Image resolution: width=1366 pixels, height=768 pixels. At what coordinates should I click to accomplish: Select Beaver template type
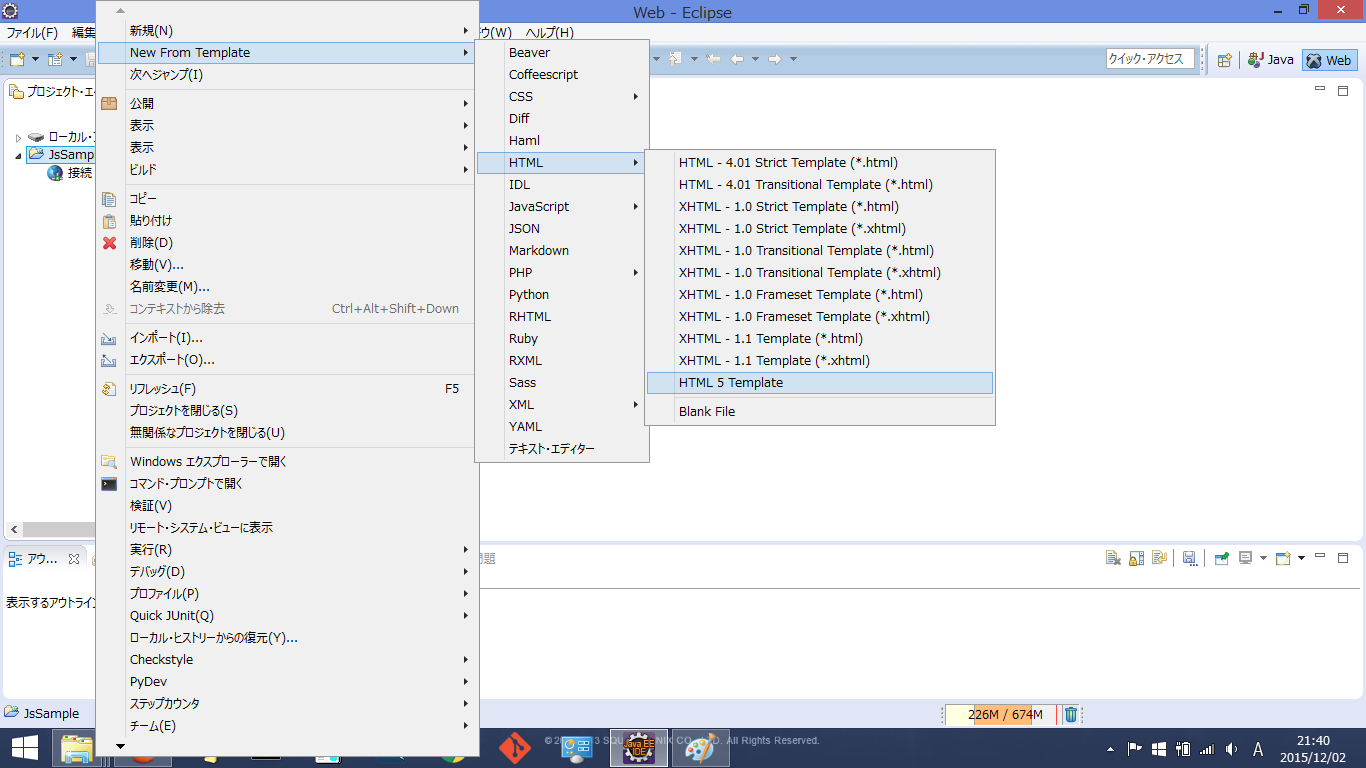pyautogui.click(x=562, y=52)
